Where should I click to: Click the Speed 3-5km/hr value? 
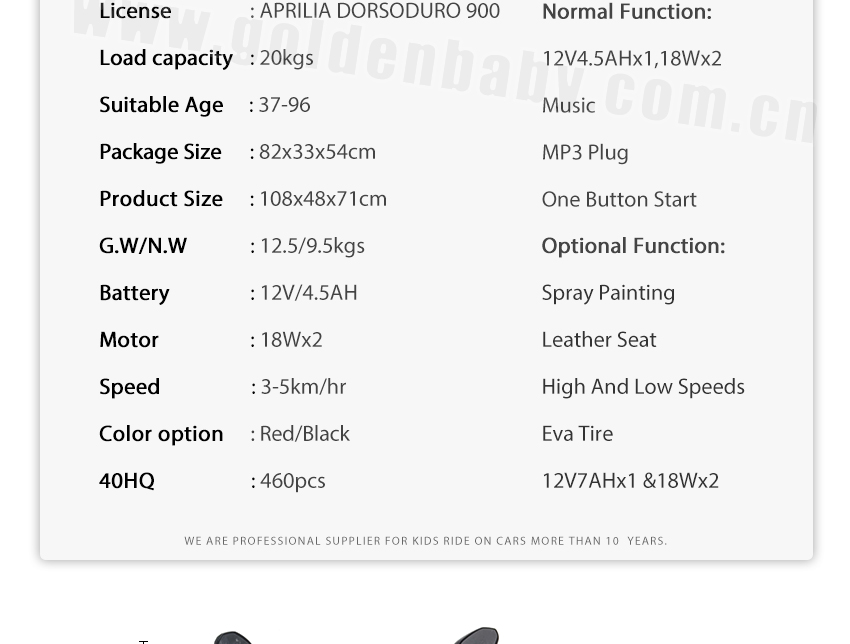point(304,387)
